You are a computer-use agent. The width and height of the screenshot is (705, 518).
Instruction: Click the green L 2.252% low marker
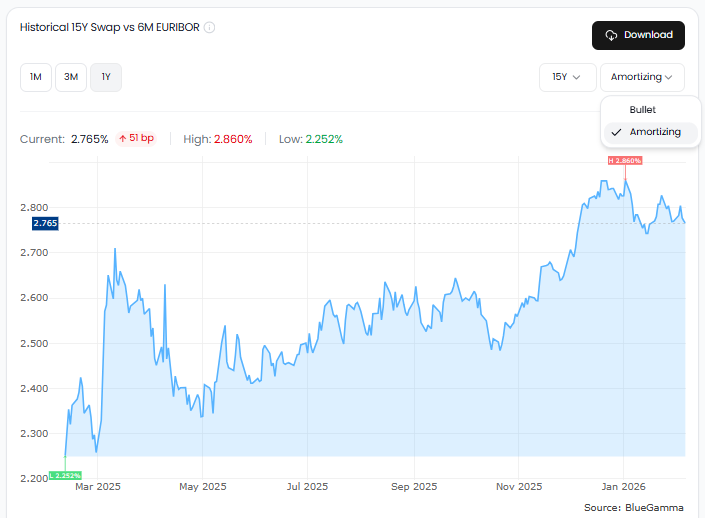tap(65, 475)
